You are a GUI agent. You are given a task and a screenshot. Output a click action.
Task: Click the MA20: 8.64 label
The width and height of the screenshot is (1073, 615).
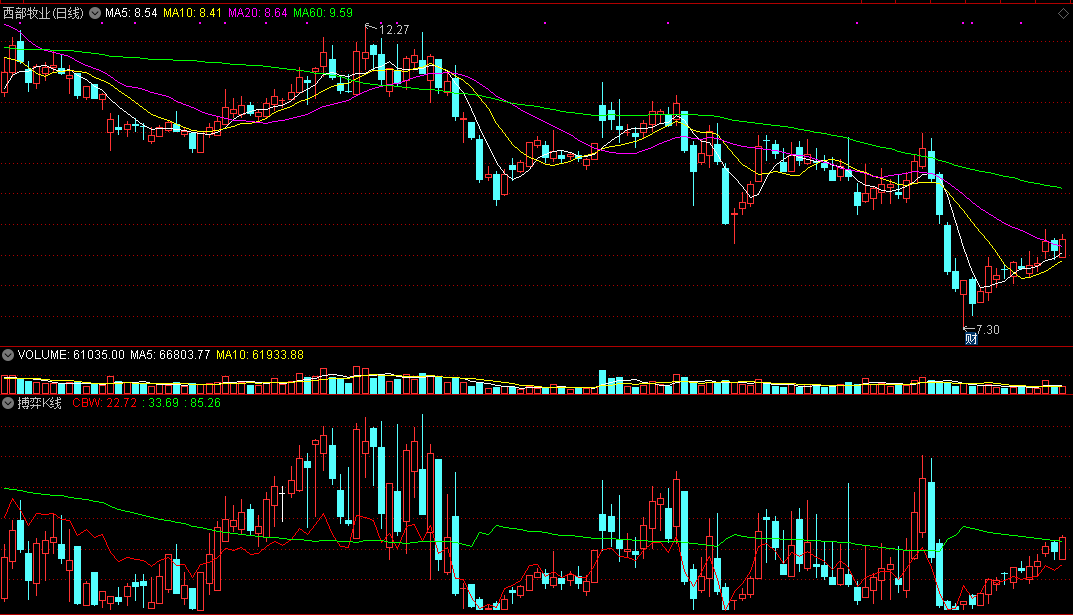pos(257,13)
